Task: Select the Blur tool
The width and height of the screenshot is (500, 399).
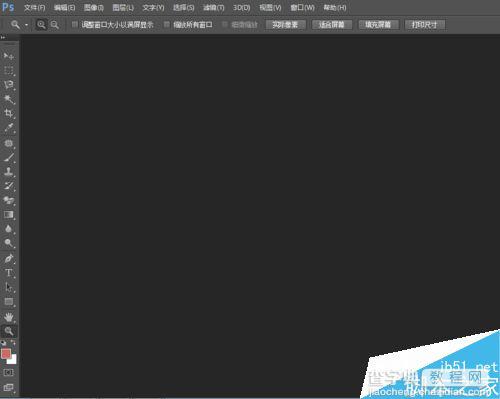Action: pos(9,229)
